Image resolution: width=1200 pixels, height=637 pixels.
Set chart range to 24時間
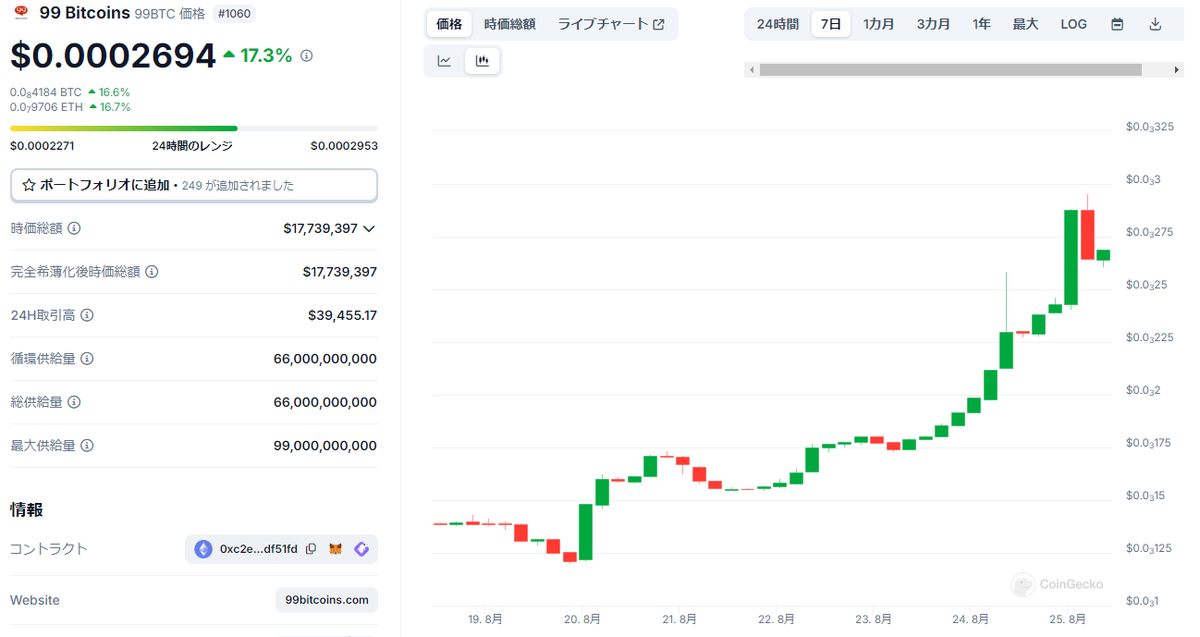777,24
